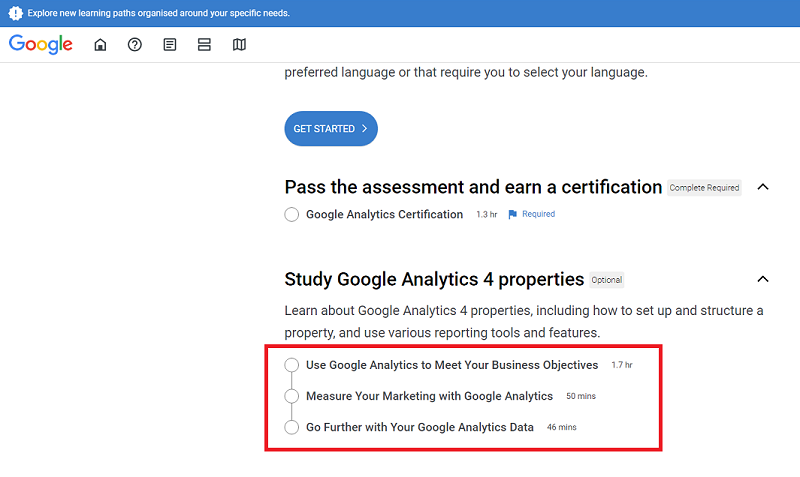The height and width of the screenshot is (477, 800).
Task: Collapse the Study Google Analytics 4 section
Action: tap(763, 279)
